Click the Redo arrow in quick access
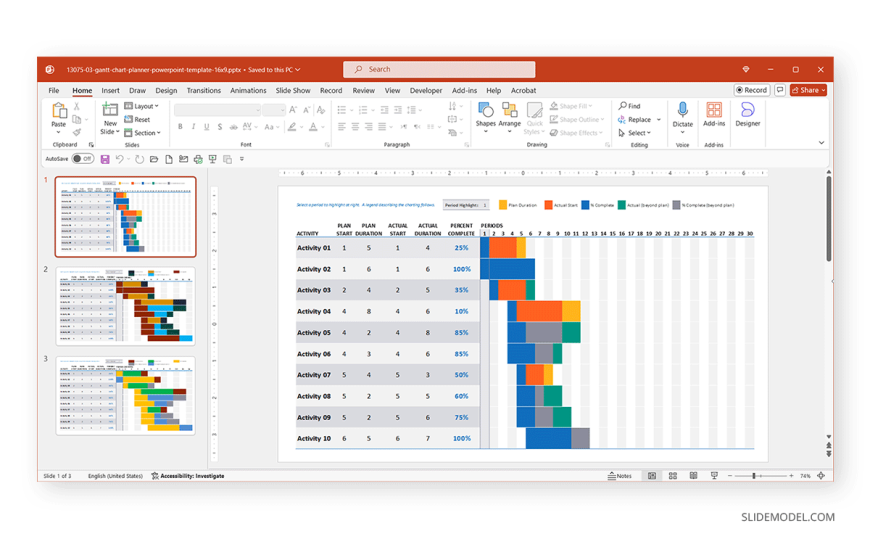Image resolution: width=870 pixels, height=539 pixels. [x=139, y=159]
